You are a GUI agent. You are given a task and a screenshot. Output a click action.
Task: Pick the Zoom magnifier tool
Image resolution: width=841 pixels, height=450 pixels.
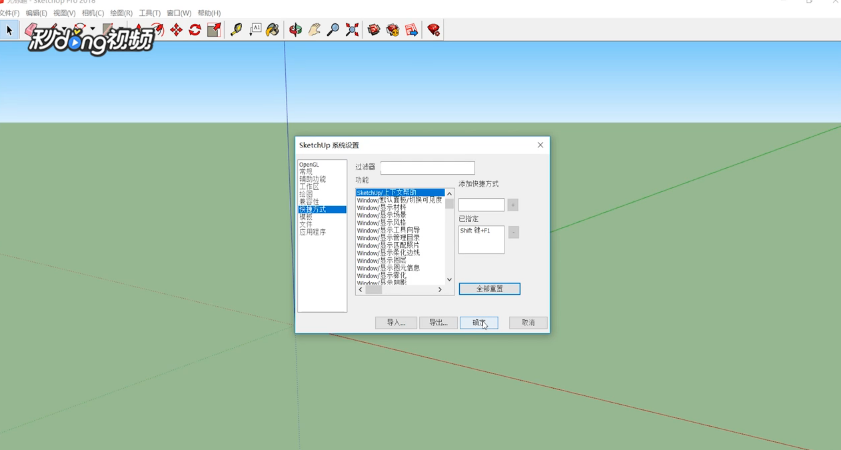point(333,30)
